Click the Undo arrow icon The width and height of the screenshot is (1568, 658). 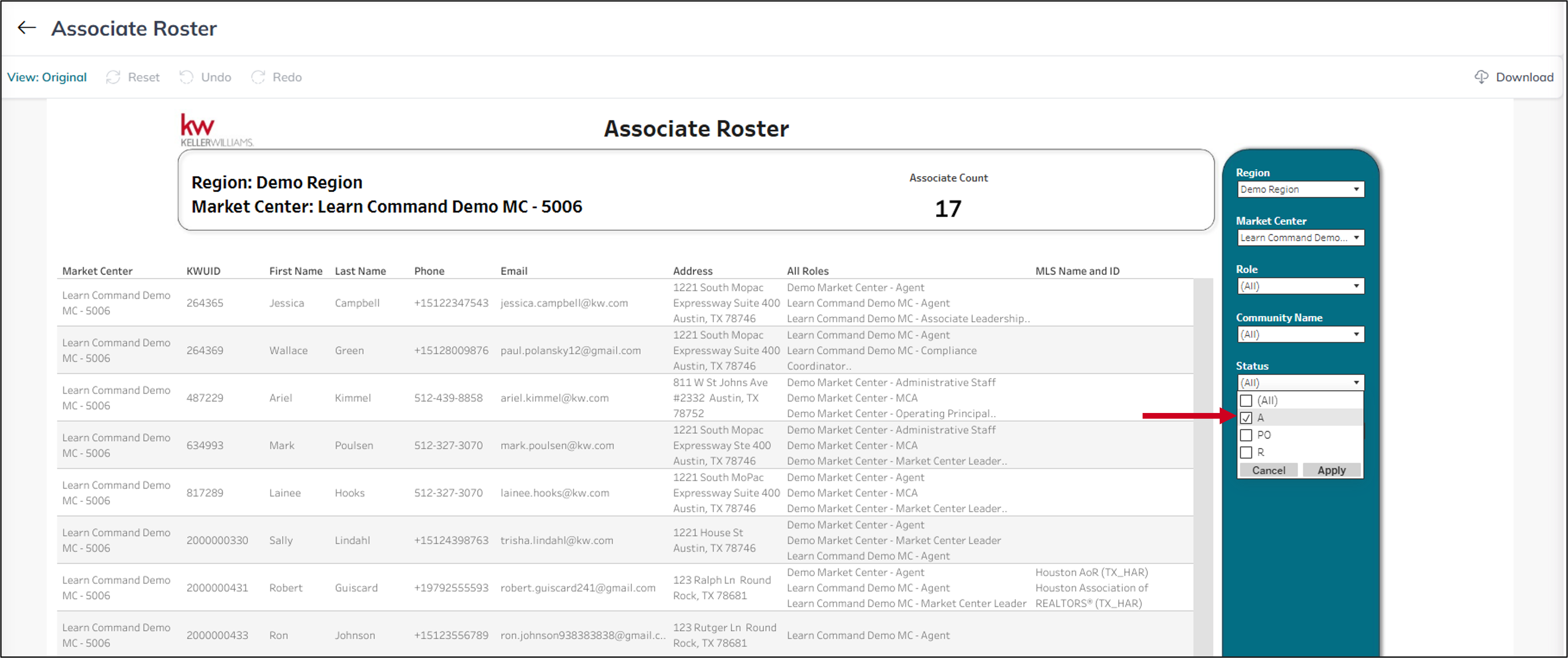[186, 77]
